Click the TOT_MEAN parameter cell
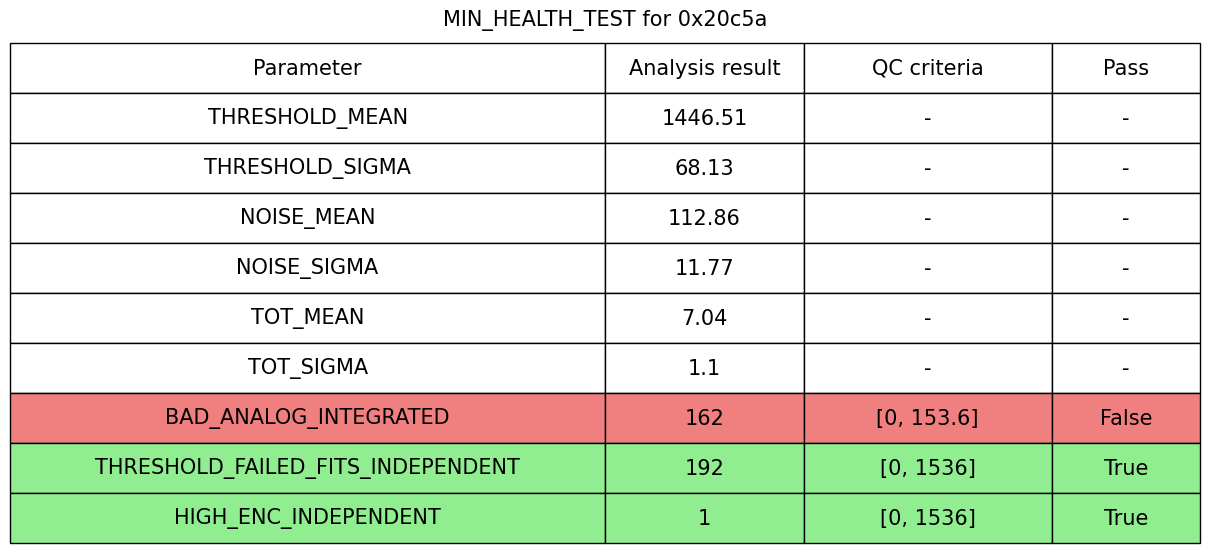Viewport: 1210px width, 553px height. pos(307,318)
